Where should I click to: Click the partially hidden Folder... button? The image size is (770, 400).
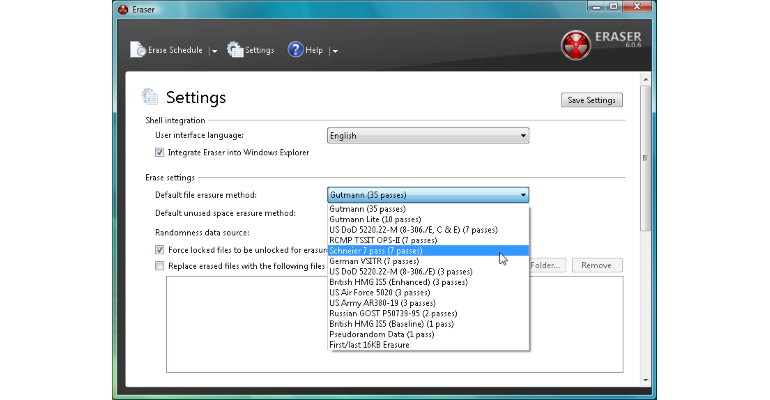[547, 265]
